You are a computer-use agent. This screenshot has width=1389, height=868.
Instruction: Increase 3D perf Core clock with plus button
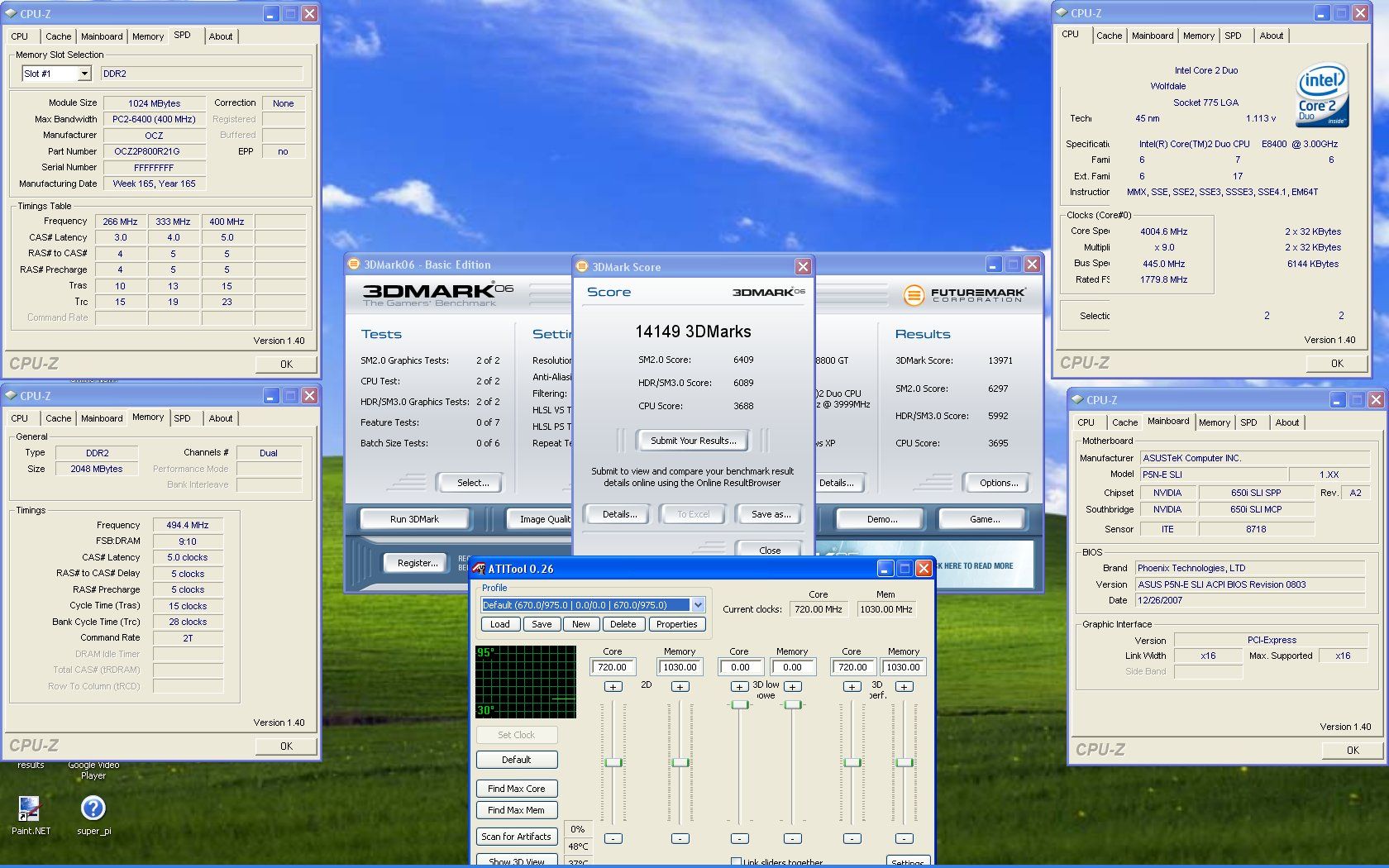click(x=852, y=686)
